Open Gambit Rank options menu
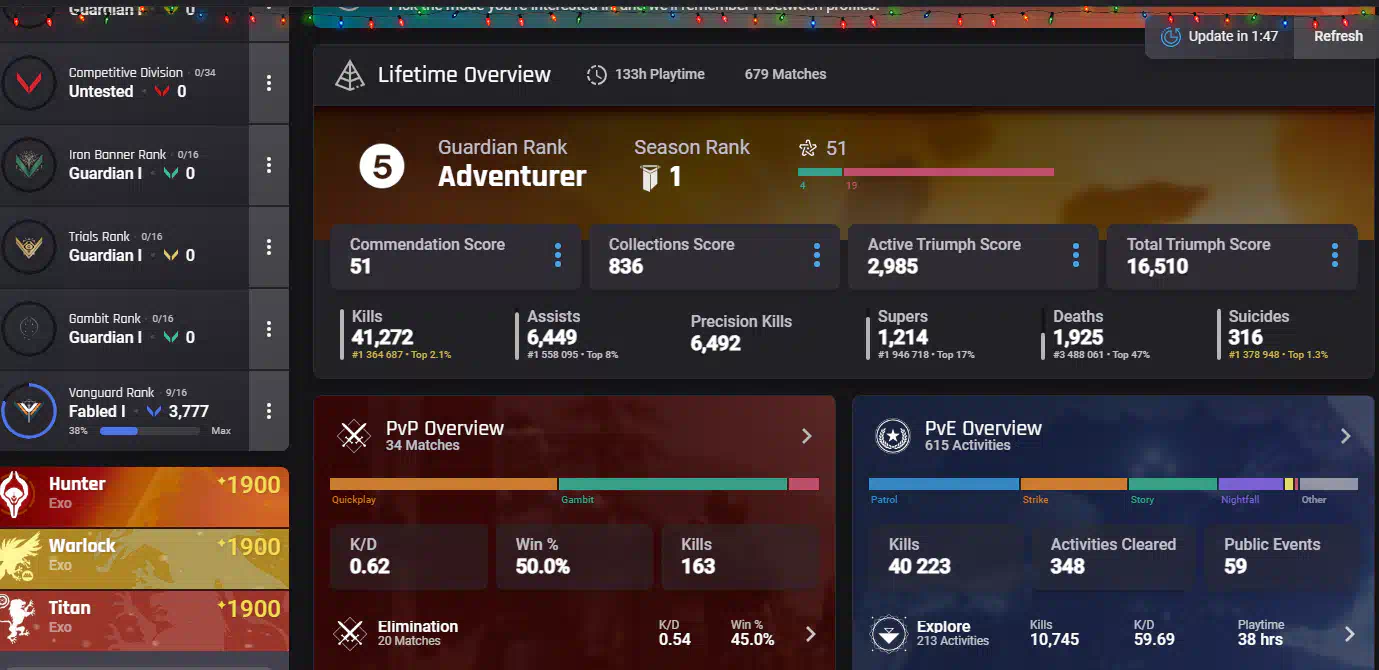 point(269,329)
